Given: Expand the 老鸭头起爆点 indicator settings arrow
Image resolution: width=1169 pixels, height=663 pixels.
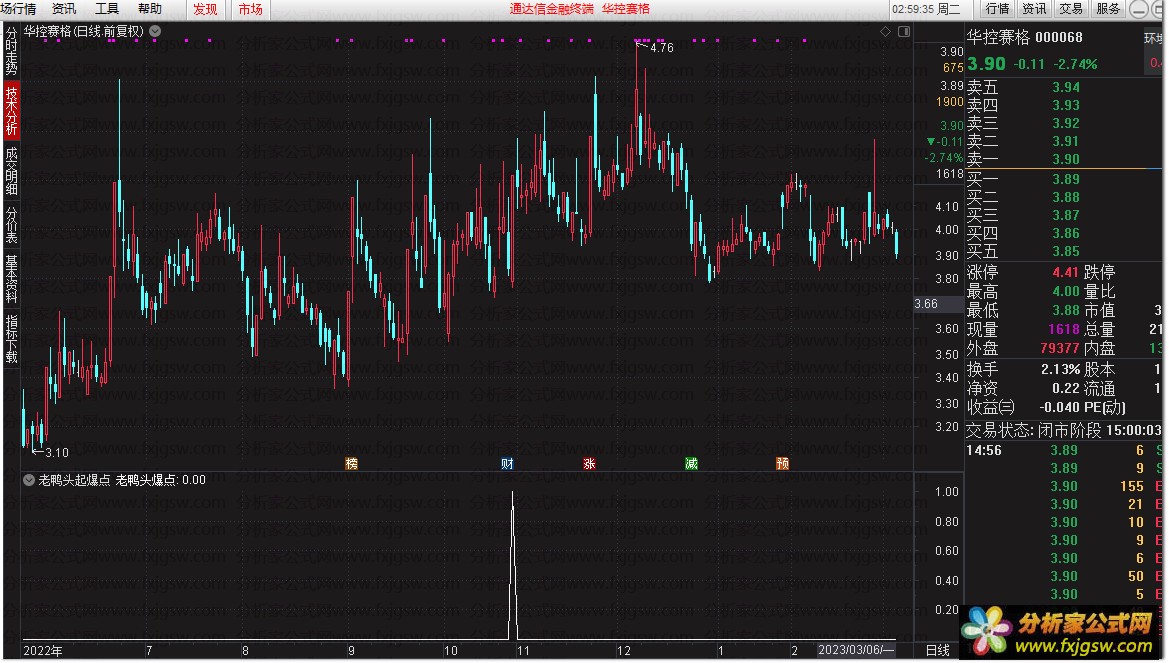Looking at the screenshot, I should (x=28, y=480).
